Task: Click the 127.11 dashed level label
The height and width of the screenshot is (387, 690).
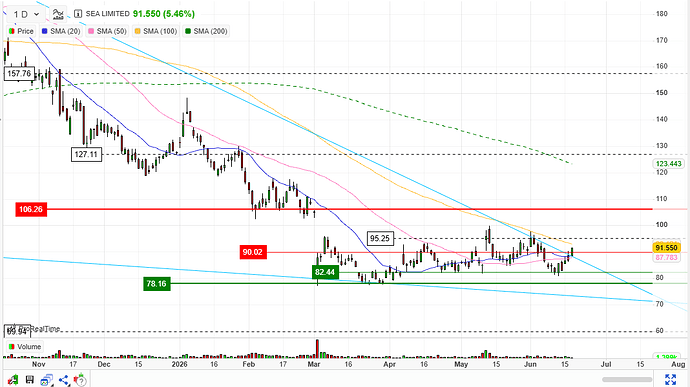Action: [x=86, y=155]
